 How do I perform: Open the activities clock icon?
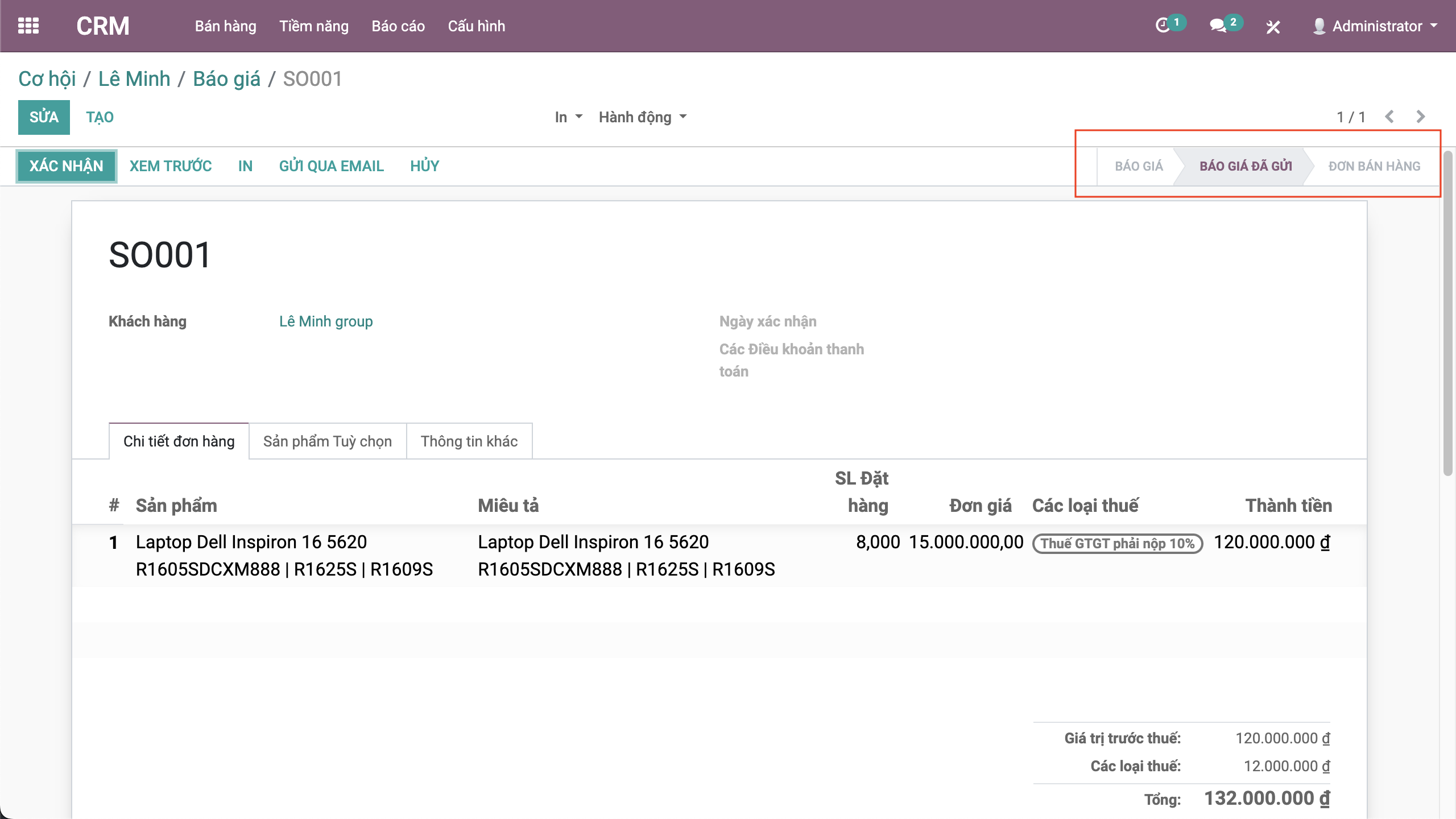pyautogui.click(x=1163, y=26)
